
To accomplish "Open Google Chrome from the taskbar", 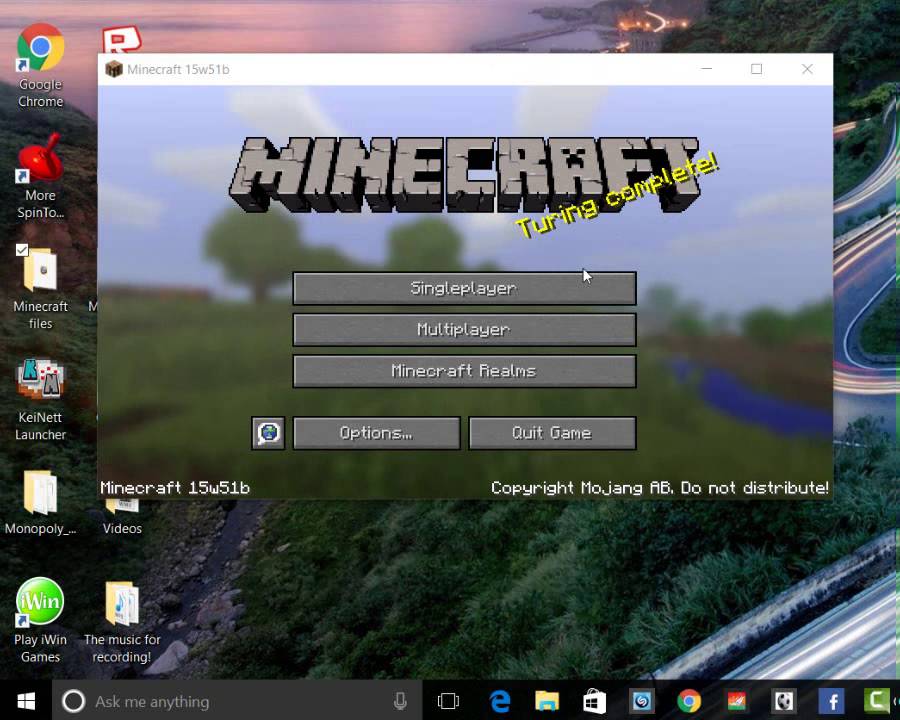I will click(689, 701).
